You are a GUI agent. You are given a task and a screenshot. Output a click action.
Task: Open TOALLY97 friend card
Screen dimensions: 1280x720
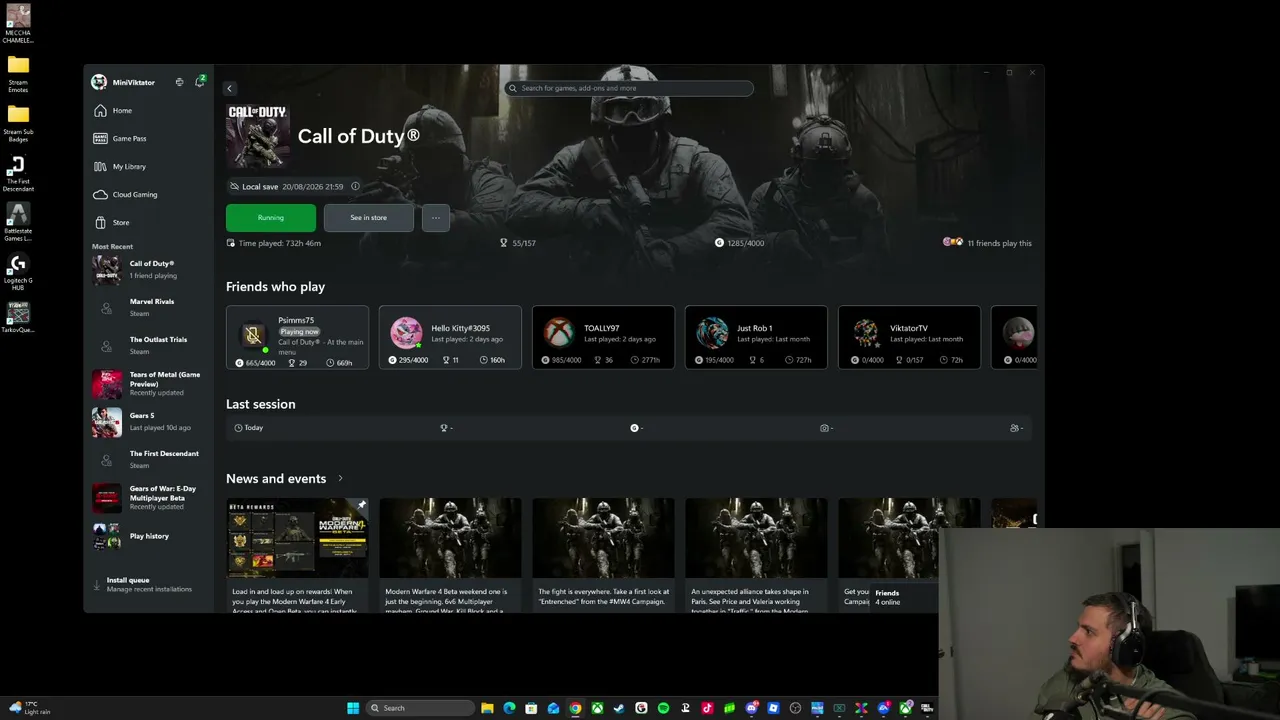point(603,337)
